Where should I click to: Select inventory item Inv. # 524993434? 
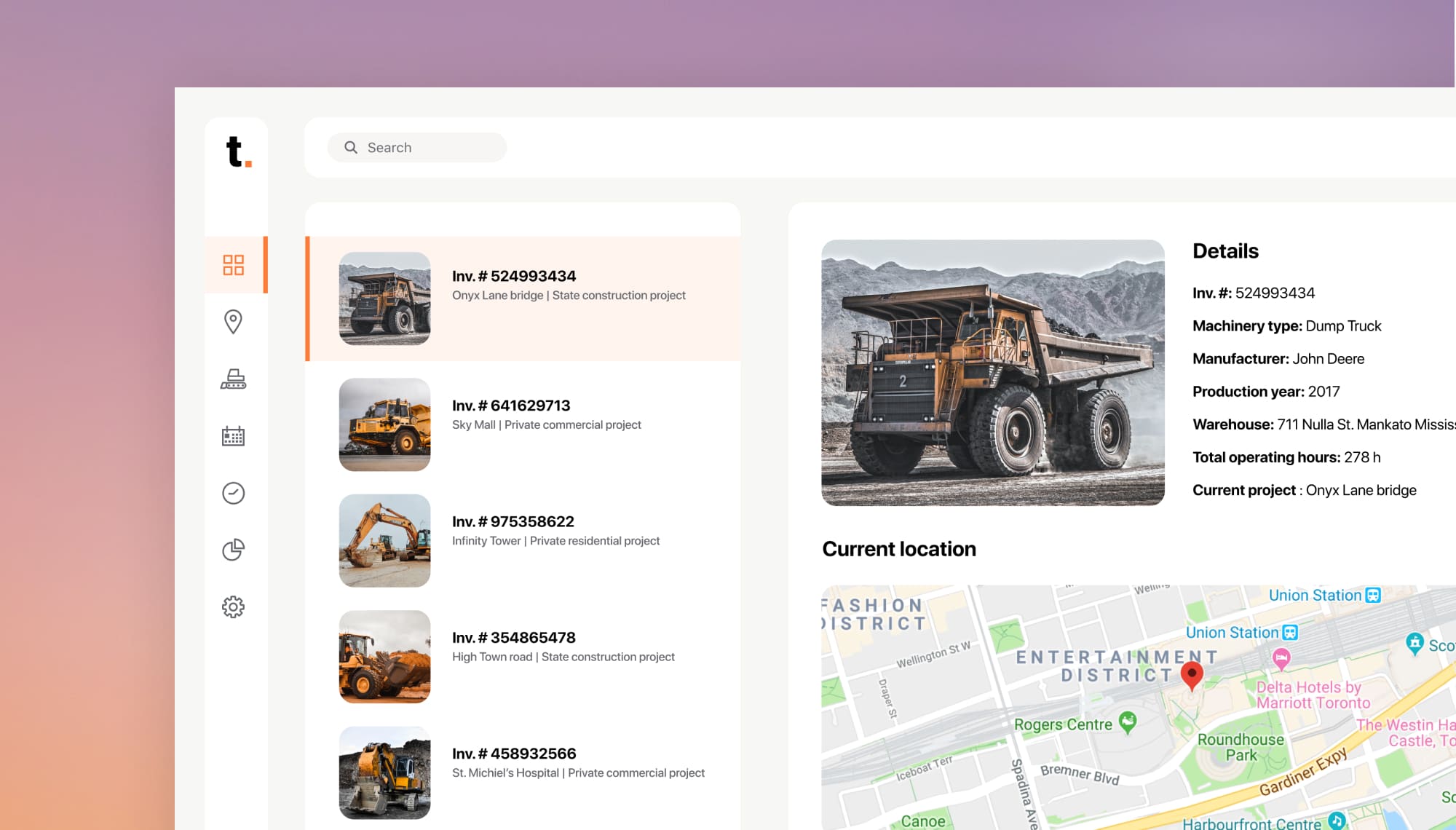coord(523,299)
